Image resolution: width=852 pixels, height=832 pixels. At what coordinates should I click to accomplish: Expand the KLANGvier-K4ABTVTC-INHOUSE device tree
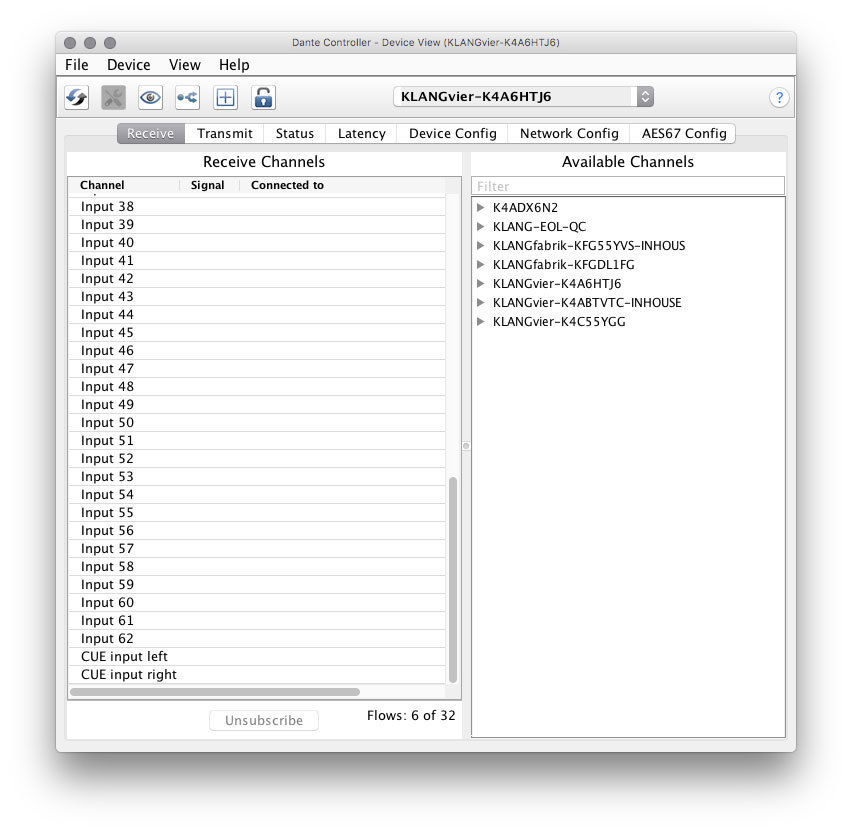tap(480, 303)
